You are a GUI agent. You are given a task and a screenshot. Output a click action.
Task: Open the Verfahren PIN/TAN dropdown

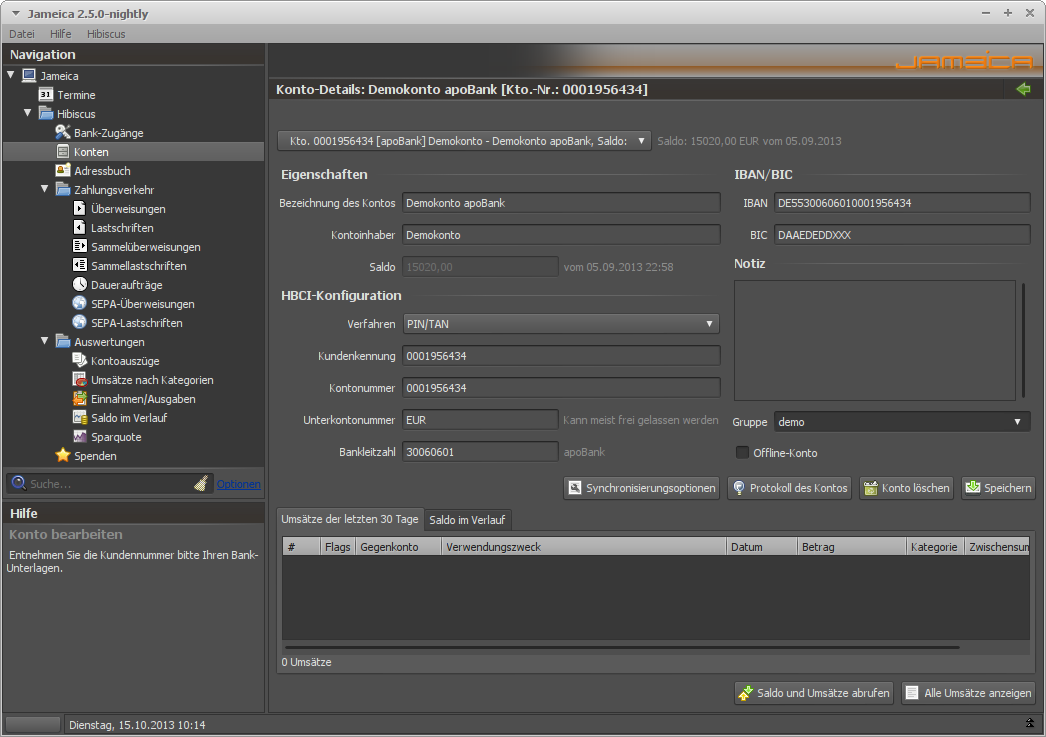pos(561,324)
